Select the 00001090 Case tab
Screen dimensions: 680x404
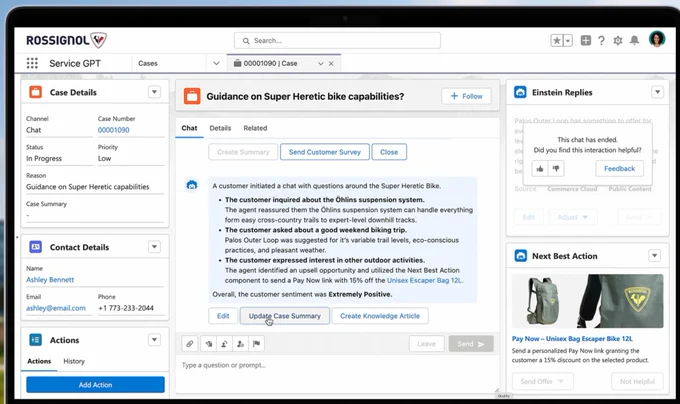271,63
